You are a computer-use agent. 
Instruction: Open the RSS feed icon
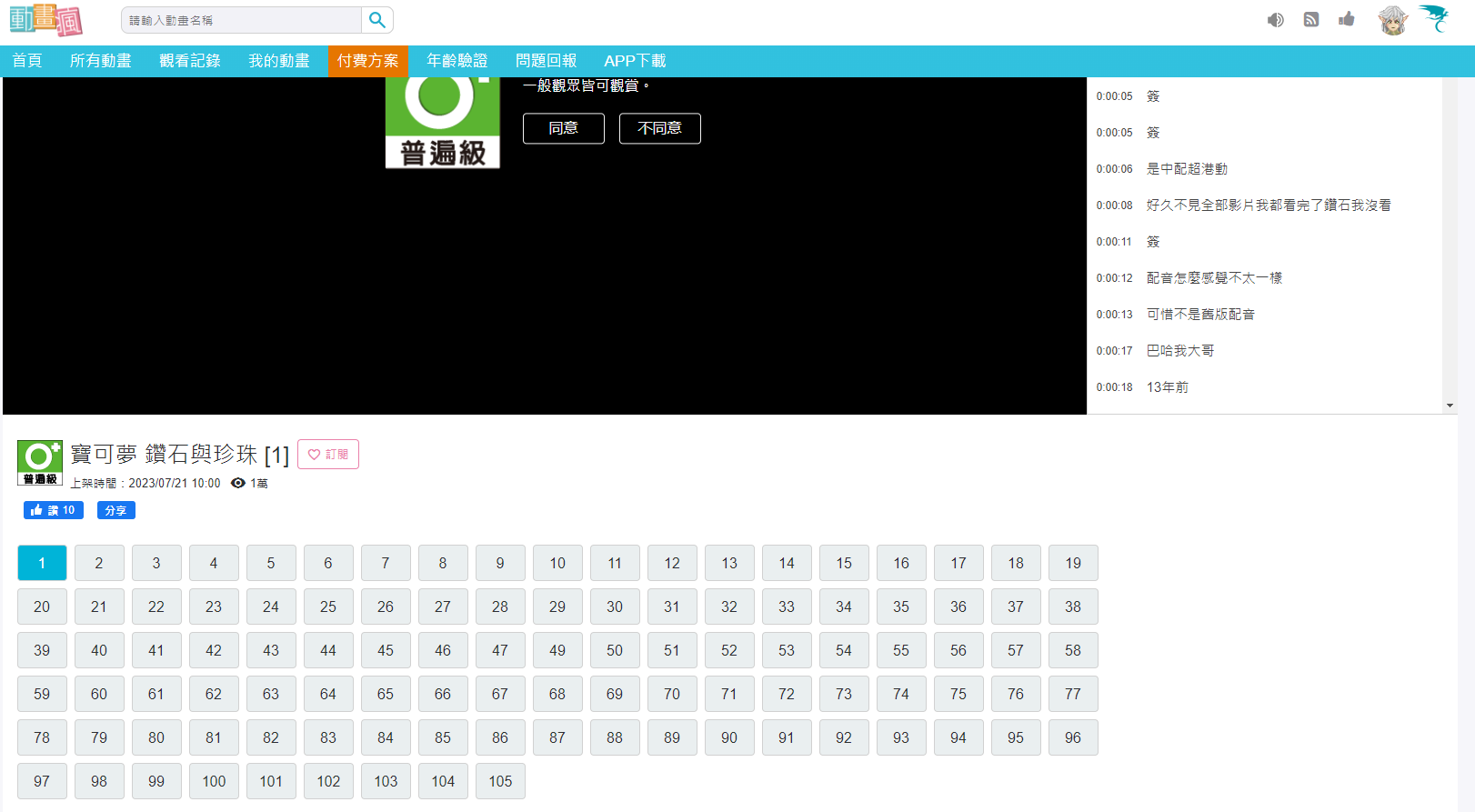tap(1311, 19)
